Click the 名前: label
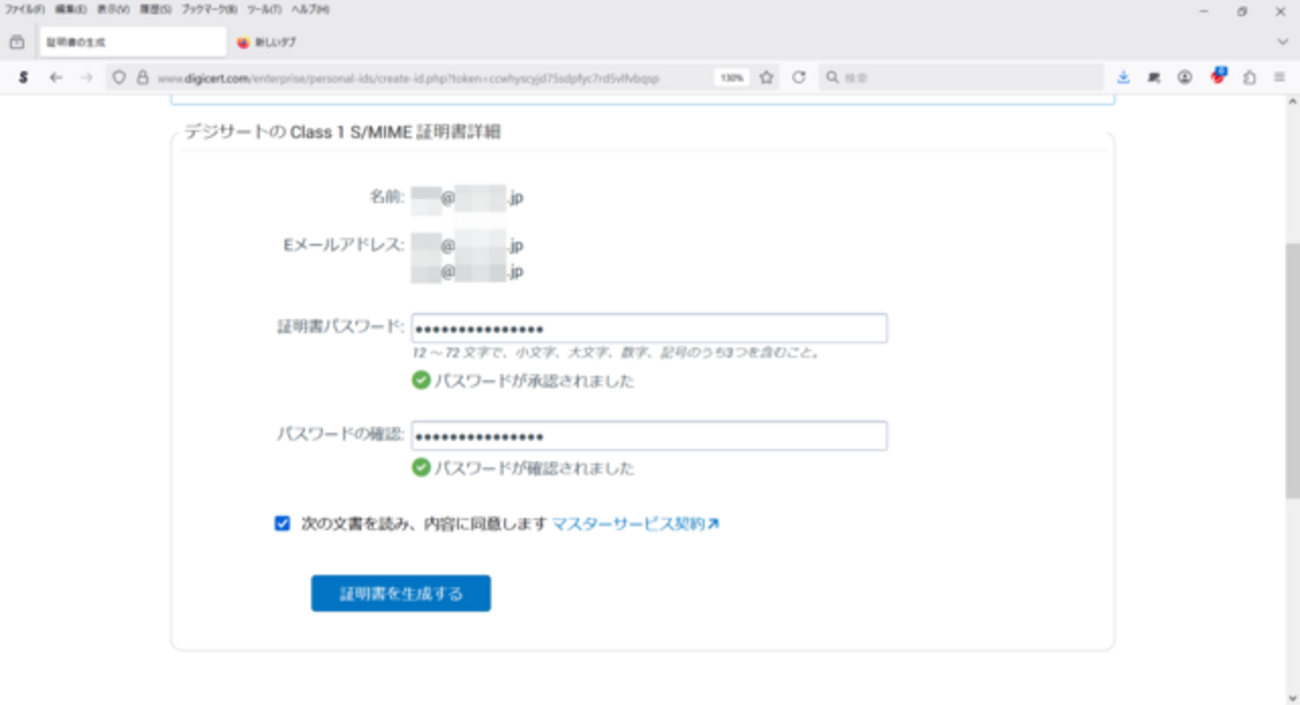This screenshot has width=1300, height=705. point(387,197)
